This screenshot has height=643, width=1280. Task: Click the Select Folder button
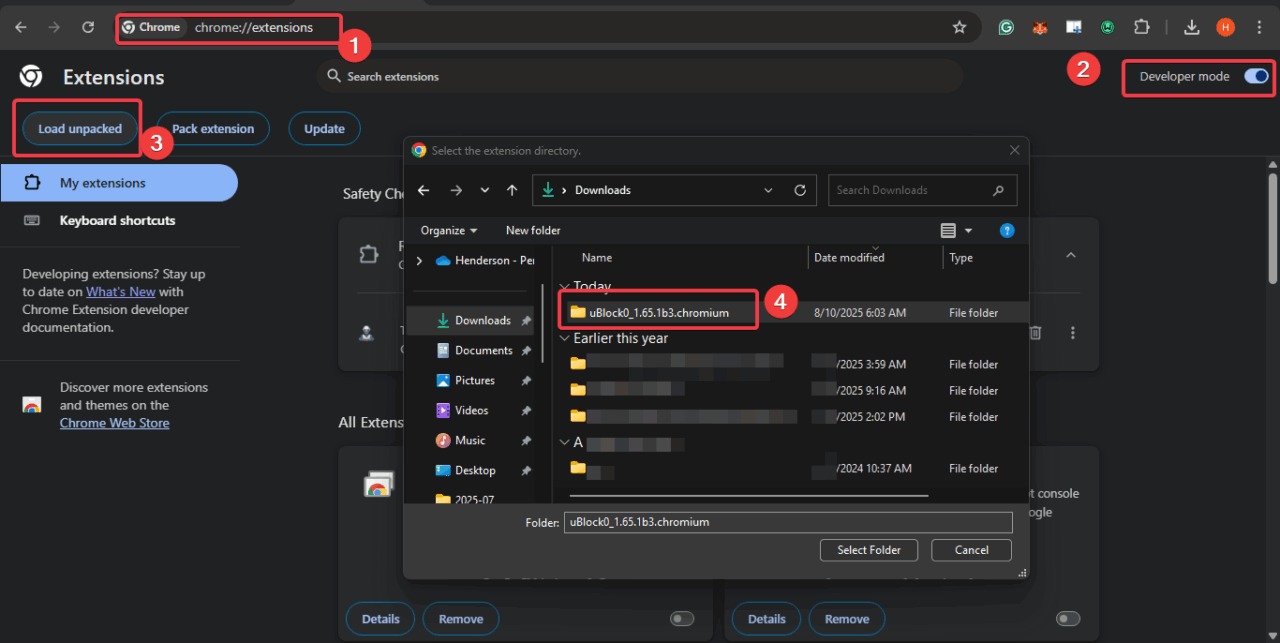[x=868, y=550]
